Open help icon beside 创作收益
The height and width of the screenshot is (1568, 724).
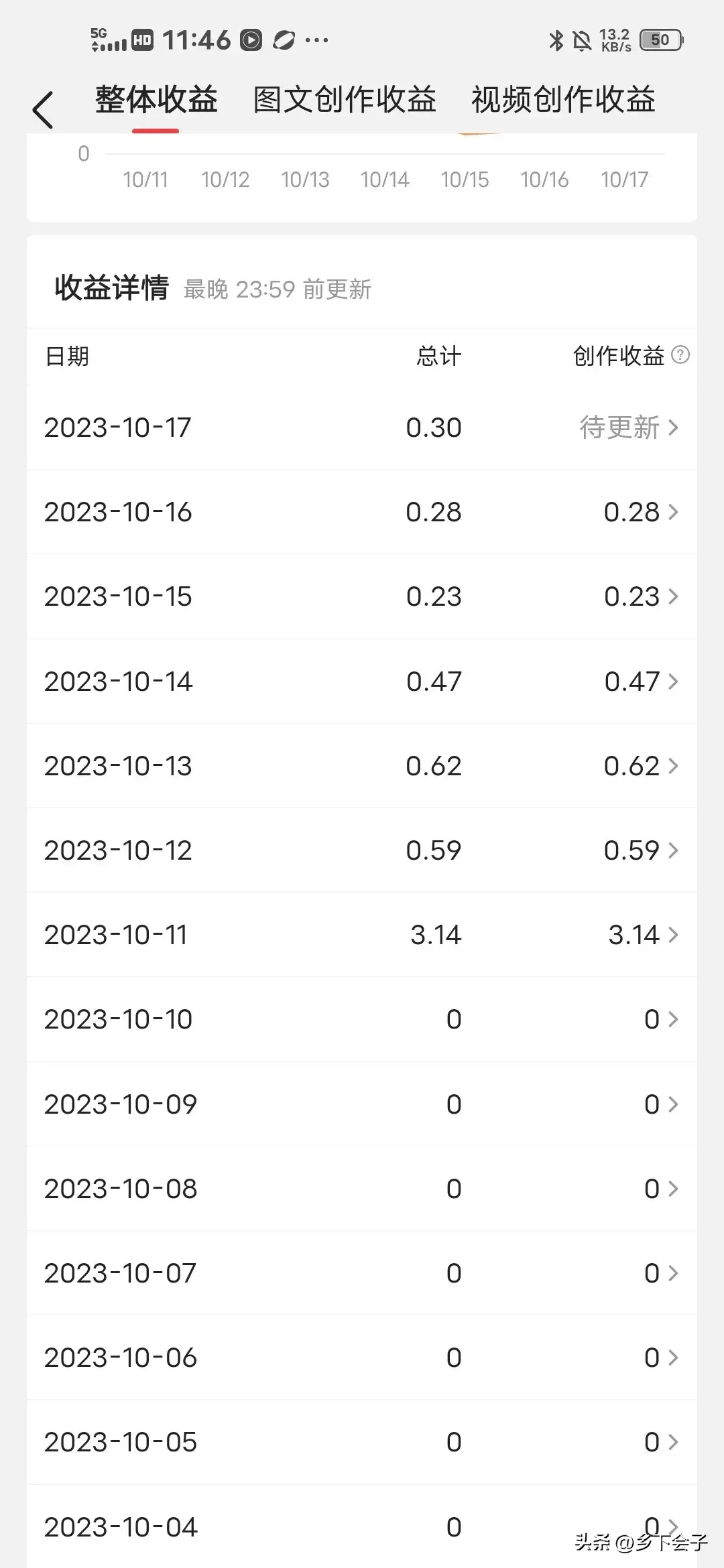680,355
